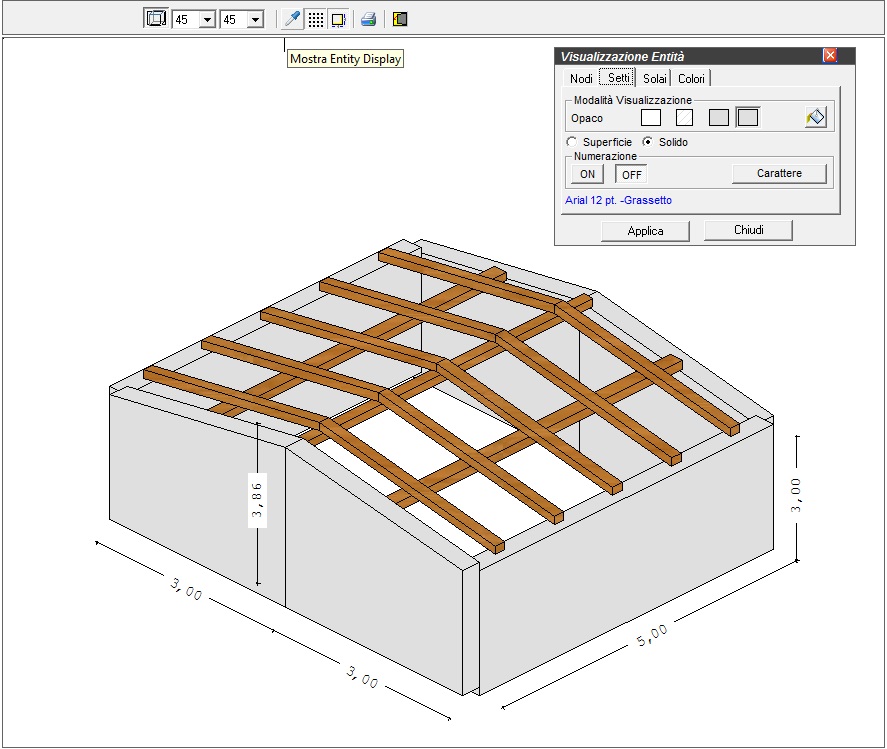The height and width of the screenshot is (749, 887).
Task: Click the blue eyedropper Entity Display icon
Action: (292, 19)
